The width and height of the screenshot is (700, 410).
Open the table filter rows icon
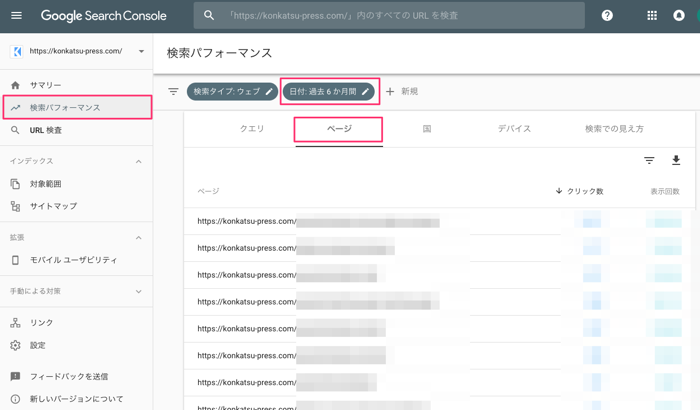point(649,160)
